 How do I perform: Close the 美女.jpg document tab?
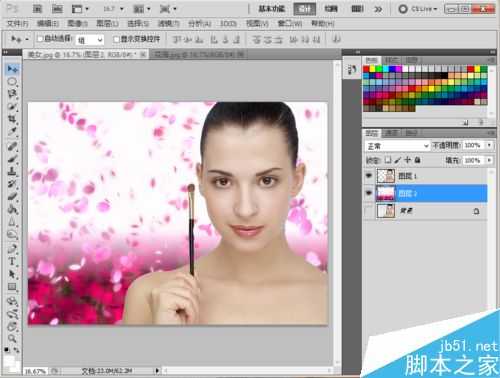143,54
